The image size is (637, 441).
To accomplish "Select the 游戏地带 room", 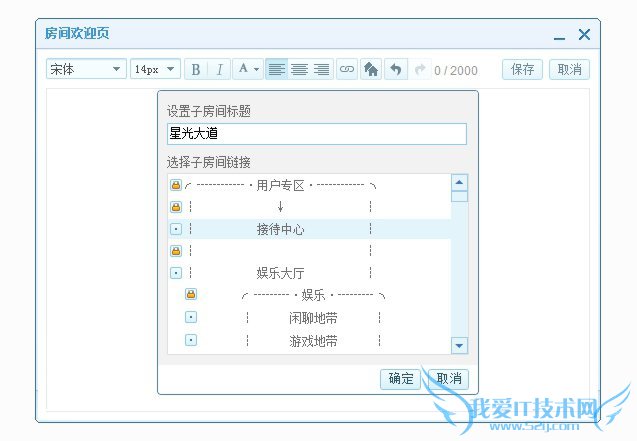I will click(x=310, y=341).
